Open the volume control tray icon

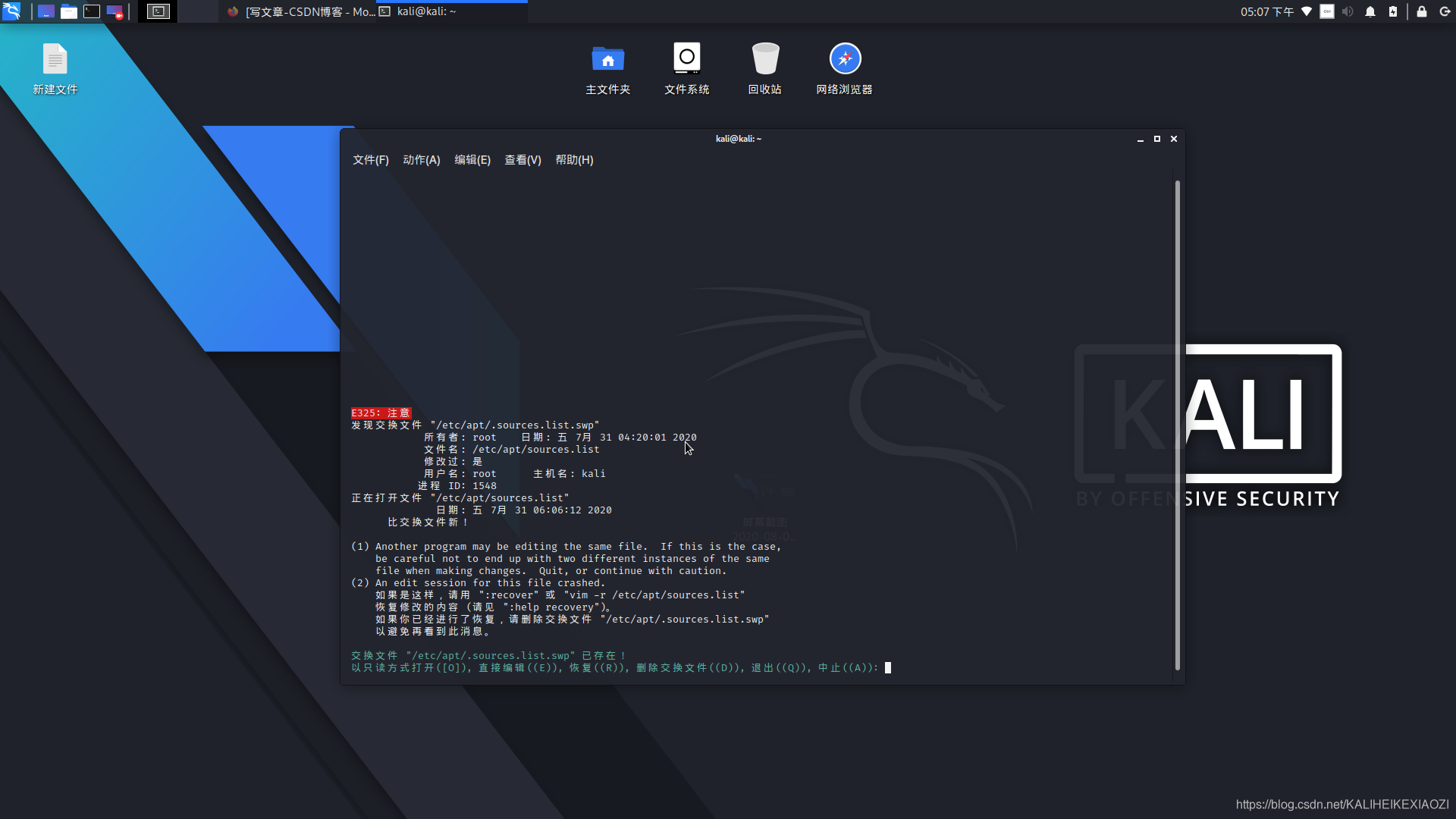[1348, 11]
